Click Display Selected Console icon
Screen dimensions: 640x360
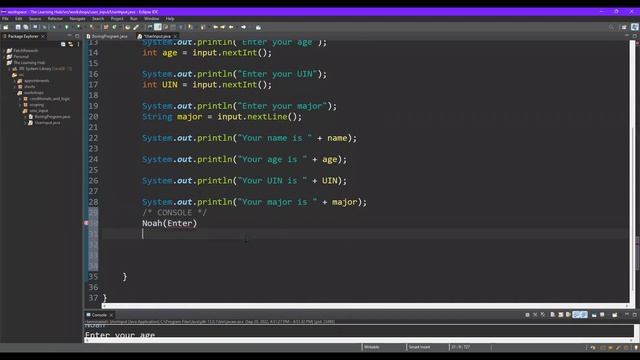tap(602, 315)
